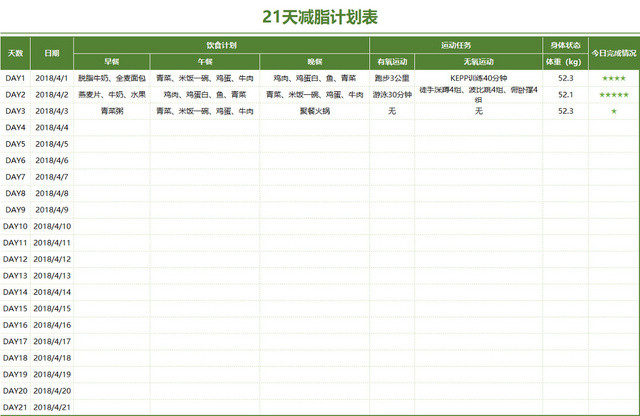
Task: Click the '有氧运动' sub-header
Action: click(392, 62)
